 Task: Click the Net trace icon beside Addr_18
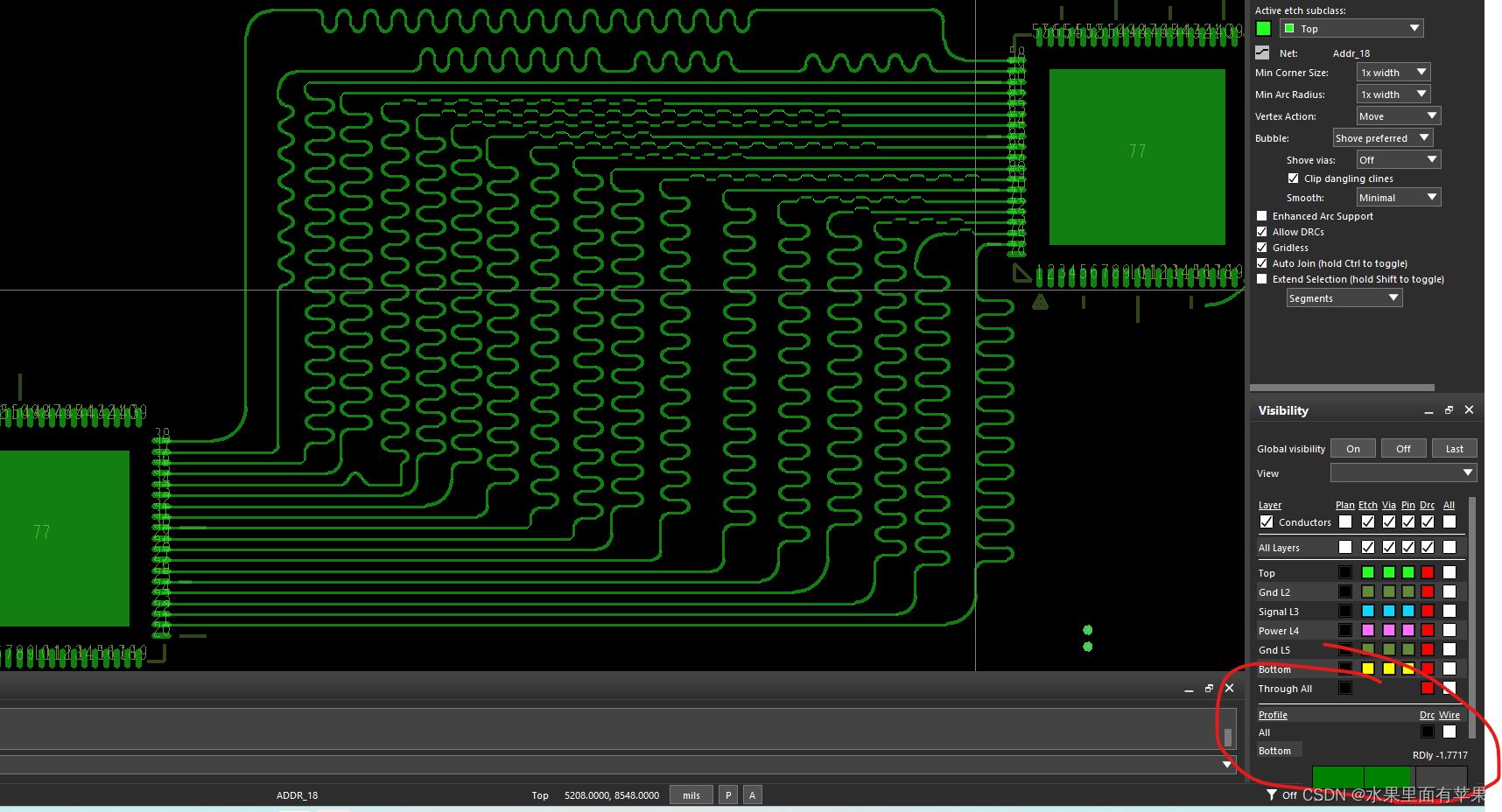click(x=1262, y=52)
